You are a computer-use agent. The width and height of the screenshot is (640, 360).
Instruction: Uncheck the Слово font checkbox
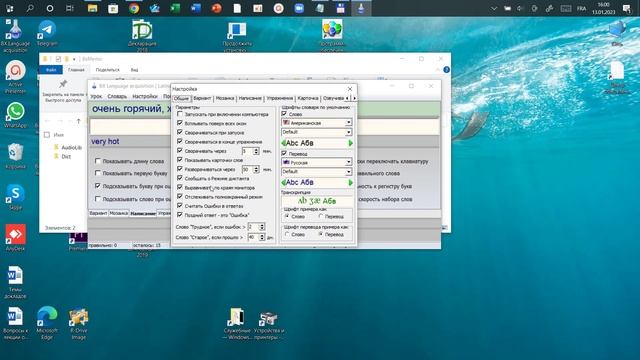(x=284, y=114)
